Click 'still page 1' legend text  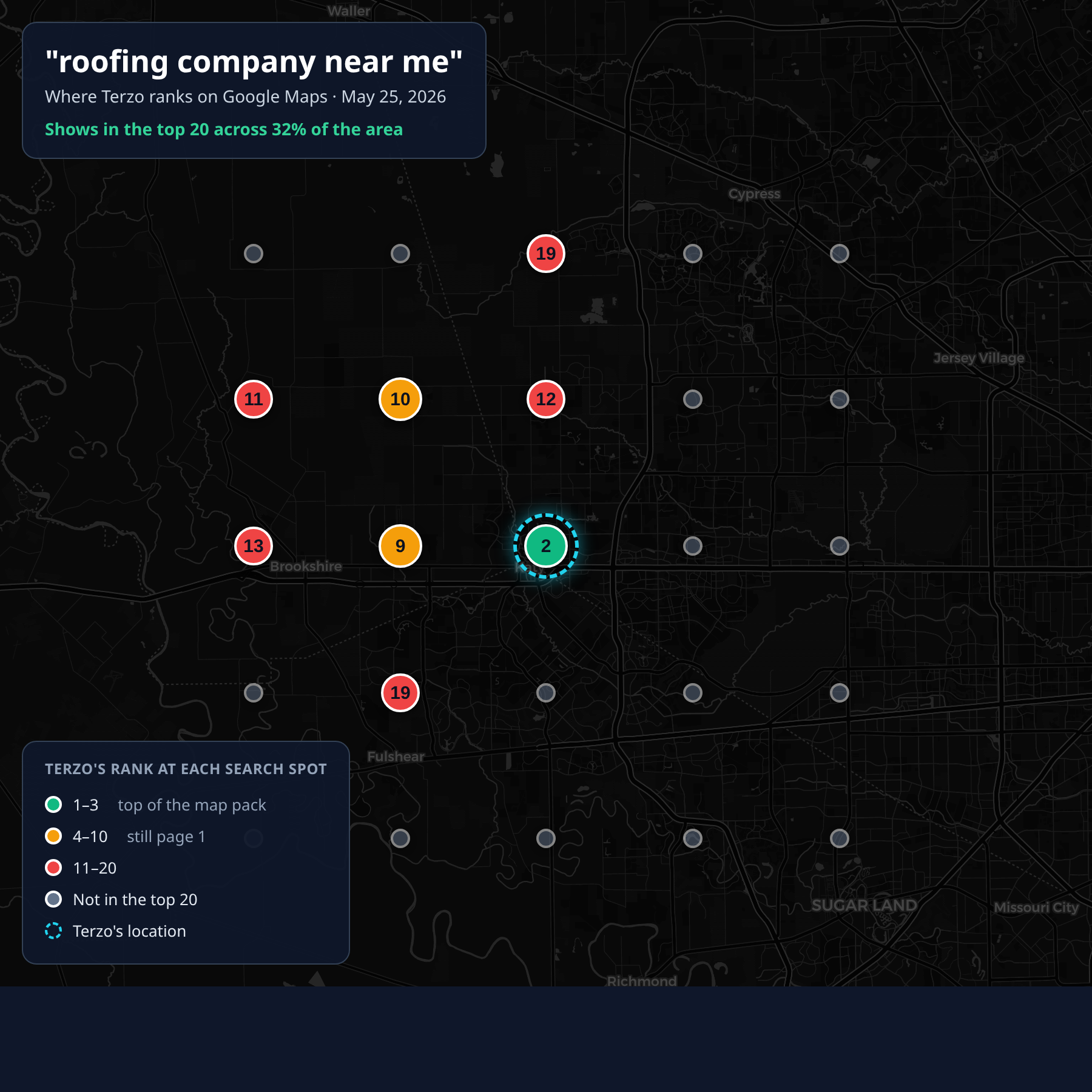click(x=166, y=837)
